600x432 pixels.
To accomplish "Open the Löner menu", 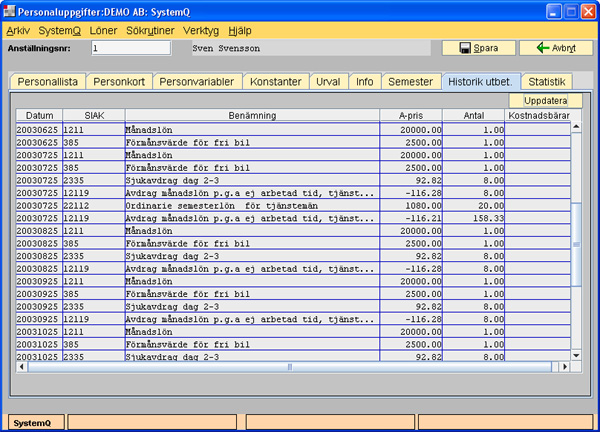I will coord(104,31).
